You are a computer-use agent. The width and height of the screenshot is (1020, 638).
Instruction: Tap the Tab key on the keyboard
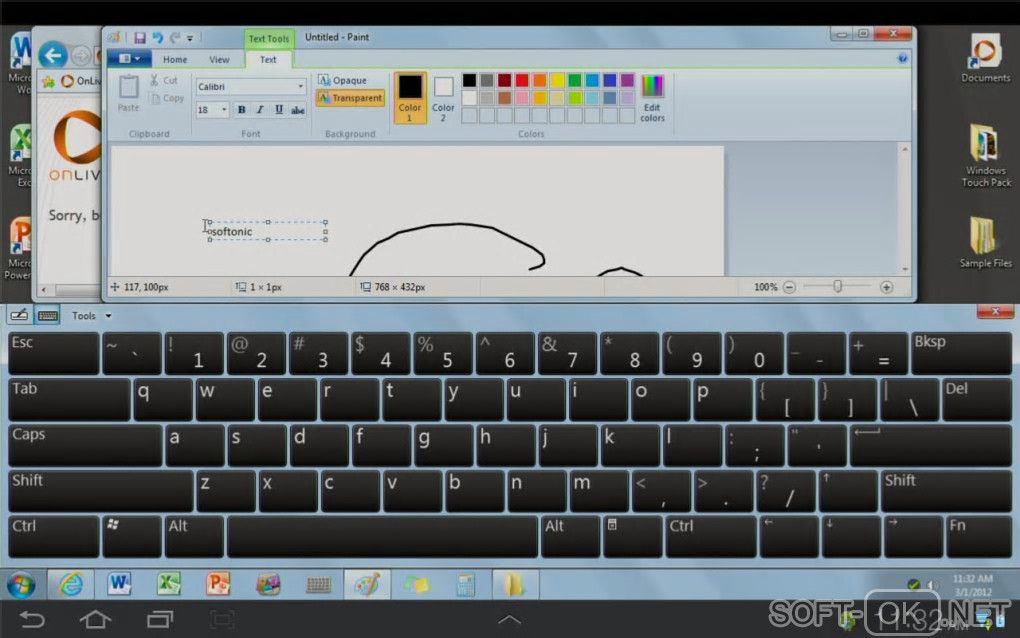point(69,400)
